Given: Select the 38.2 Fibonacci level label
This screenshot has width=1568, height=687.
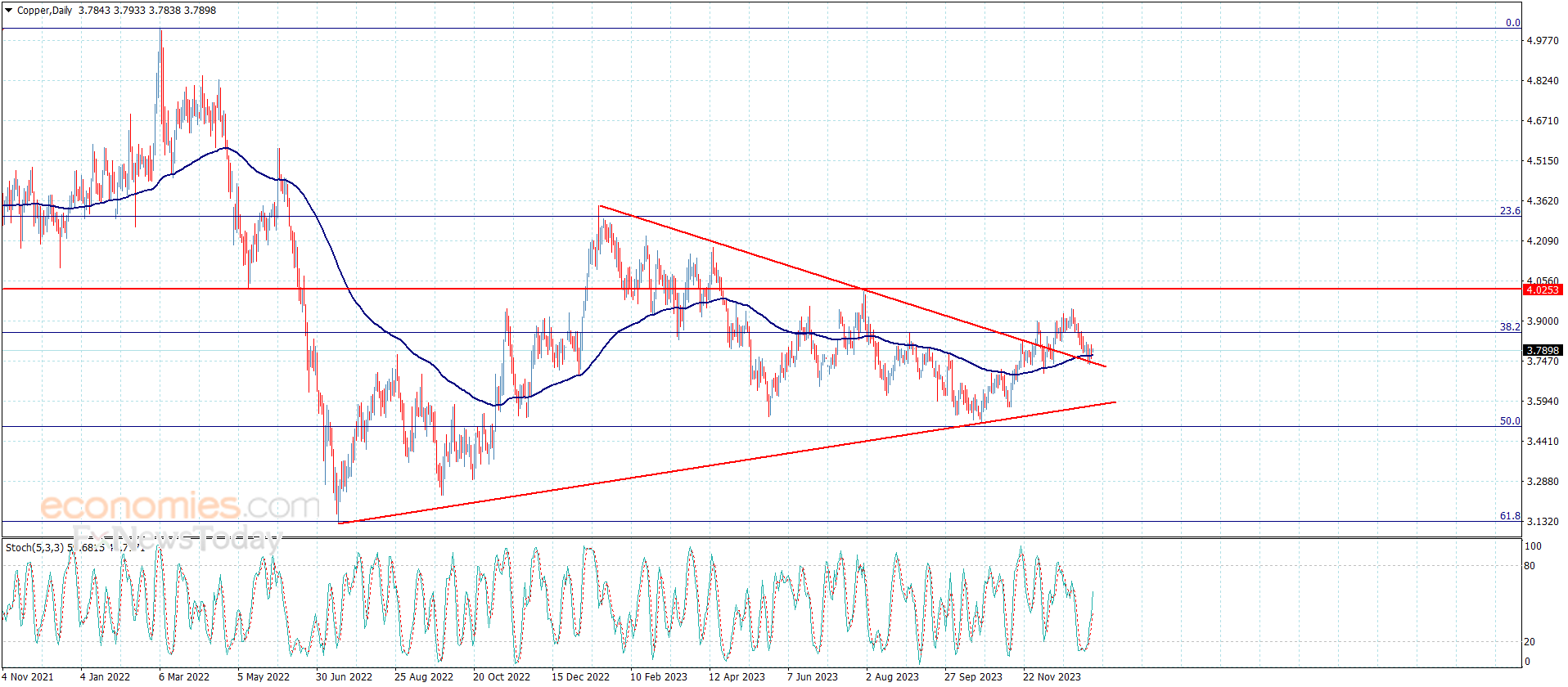Looking at the screenshot, I should (1510, 326).
